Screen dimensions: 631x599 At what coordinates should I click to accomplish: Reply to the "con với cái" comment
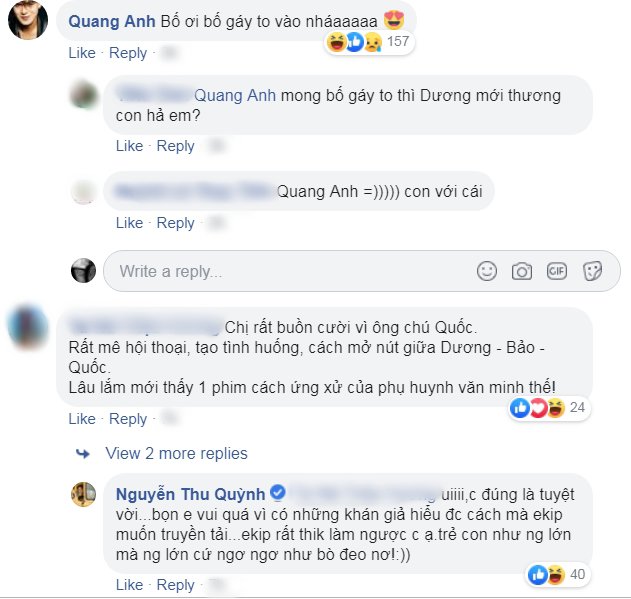(x=175, y=223)
